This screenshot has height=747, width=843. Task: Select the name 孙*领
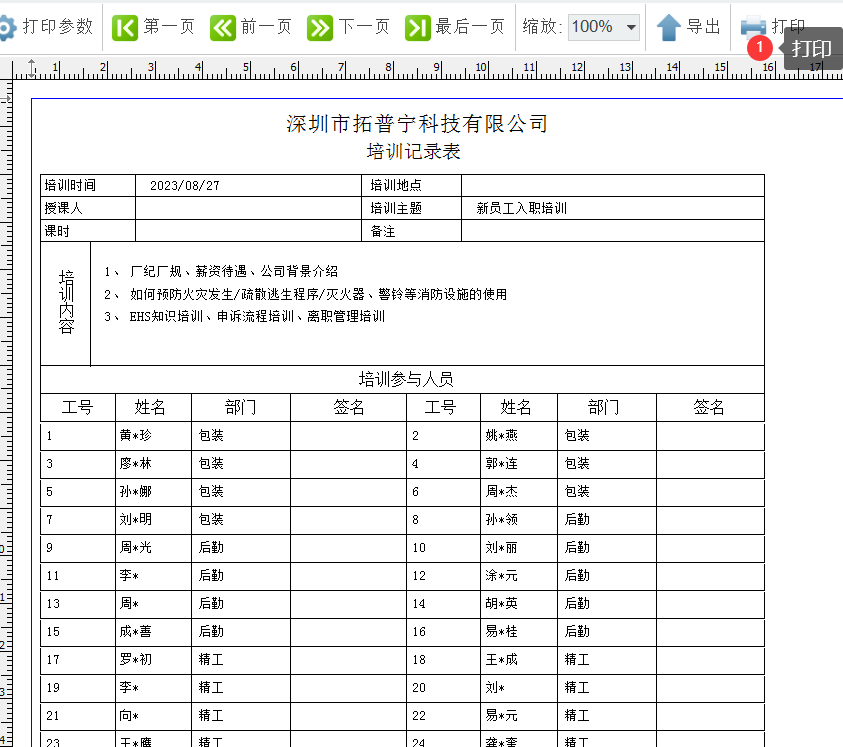coord(502,520)
